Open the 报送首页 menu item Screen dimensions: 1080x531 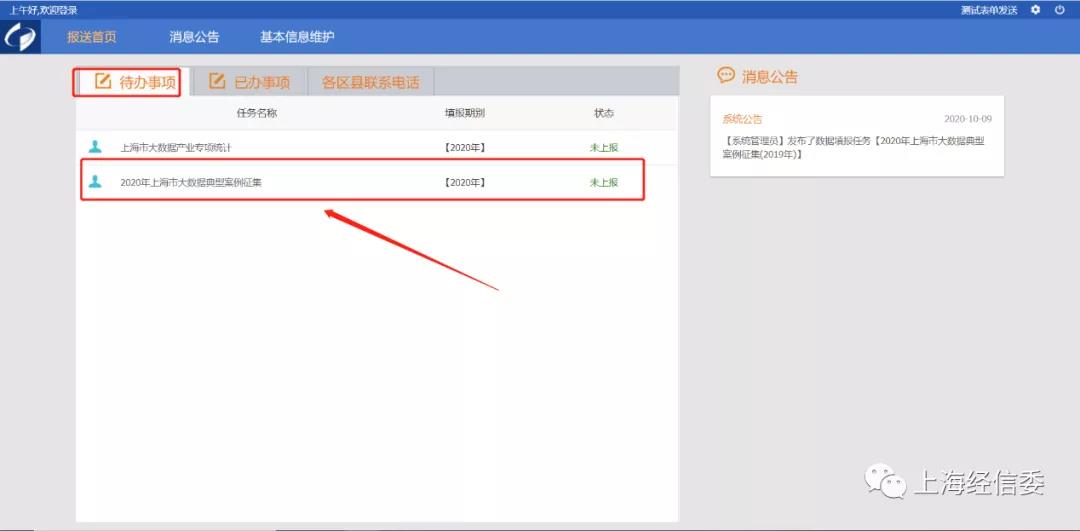[91, 37]
